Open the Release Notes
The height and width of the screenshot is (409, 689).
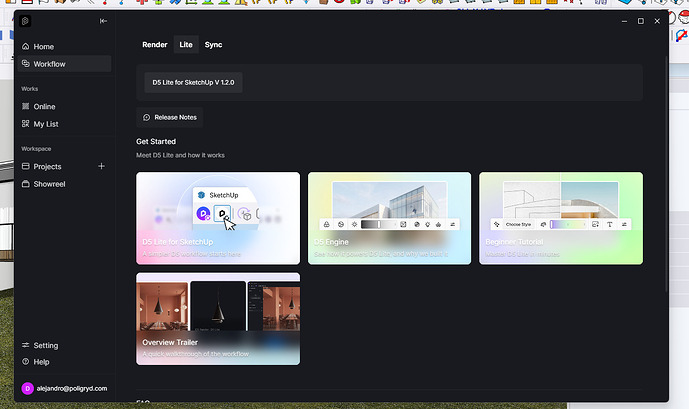pos(170,117)
